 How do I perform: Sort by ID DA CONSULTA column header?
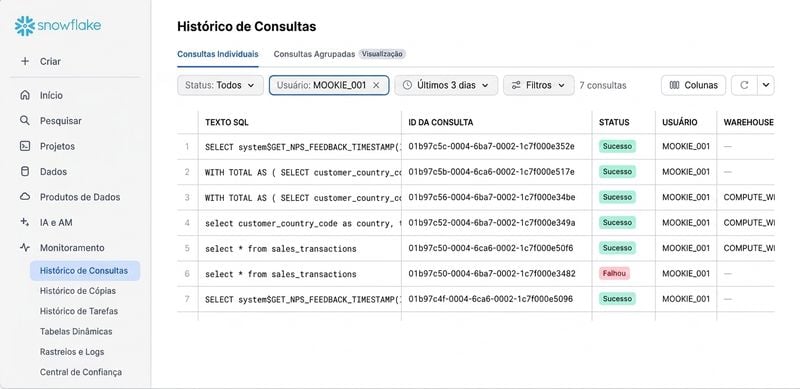pos(441,123)
